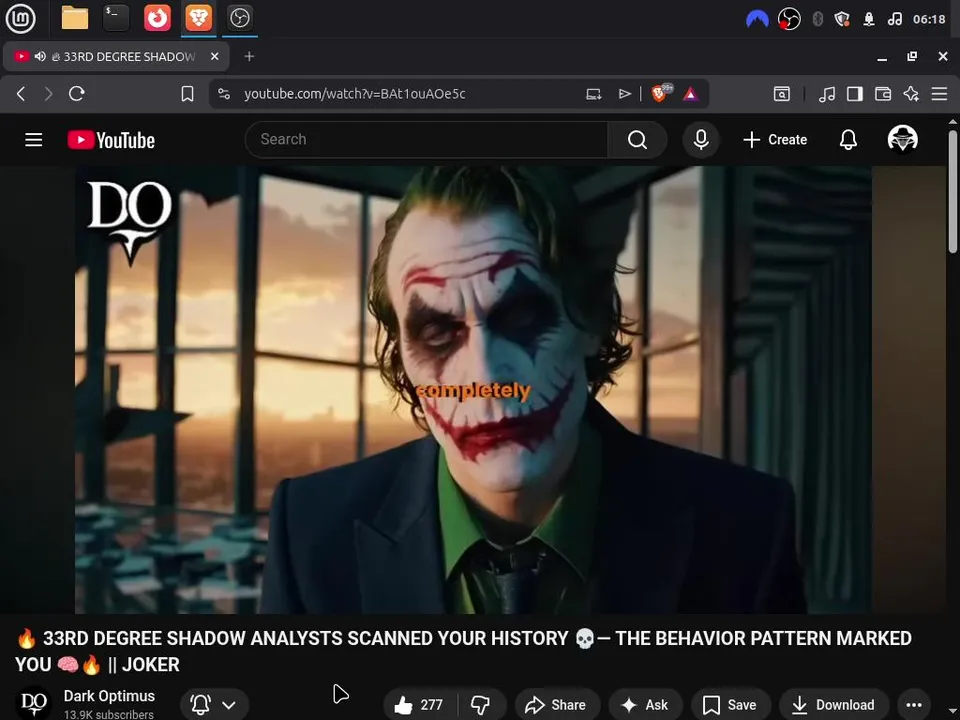Download this video
960x720 pixels.
(834, 705)
